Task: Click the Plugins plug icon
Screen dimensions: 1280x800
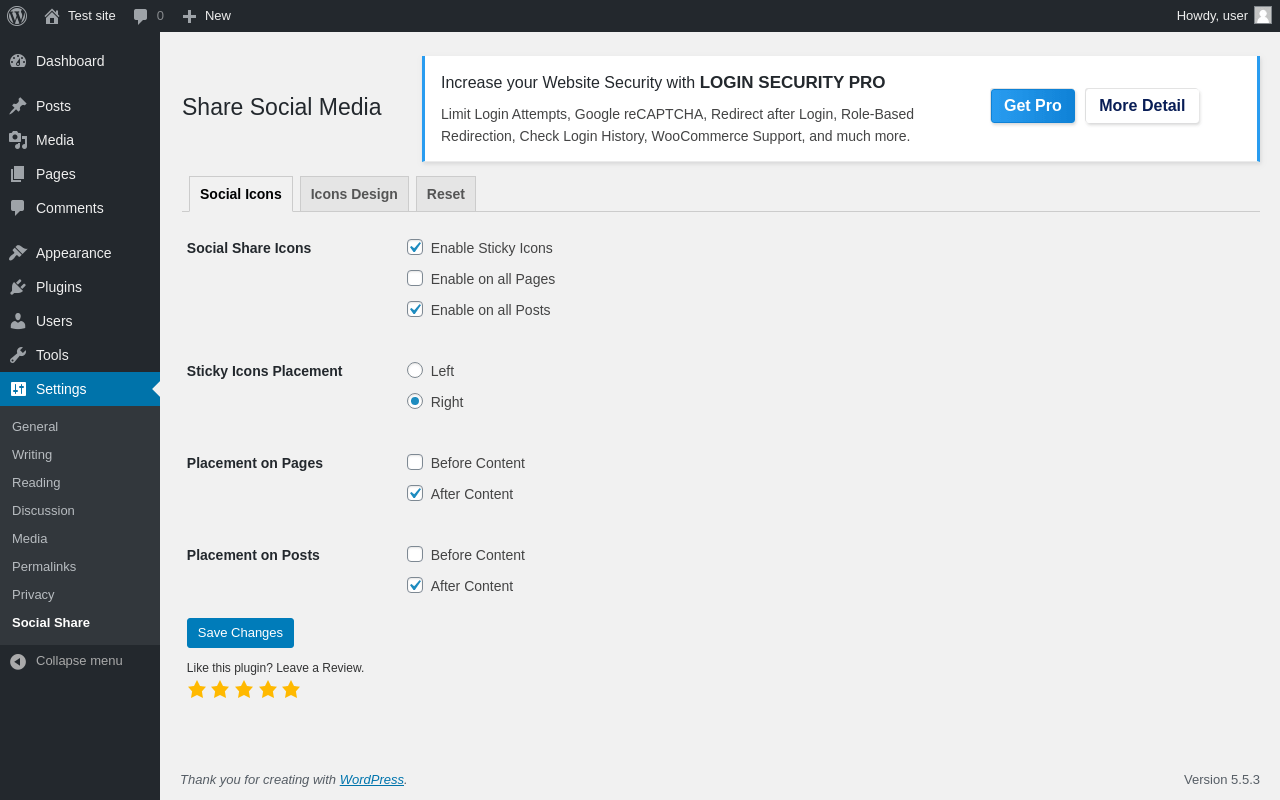Action: pyautogui.click(x=18, y=287)
